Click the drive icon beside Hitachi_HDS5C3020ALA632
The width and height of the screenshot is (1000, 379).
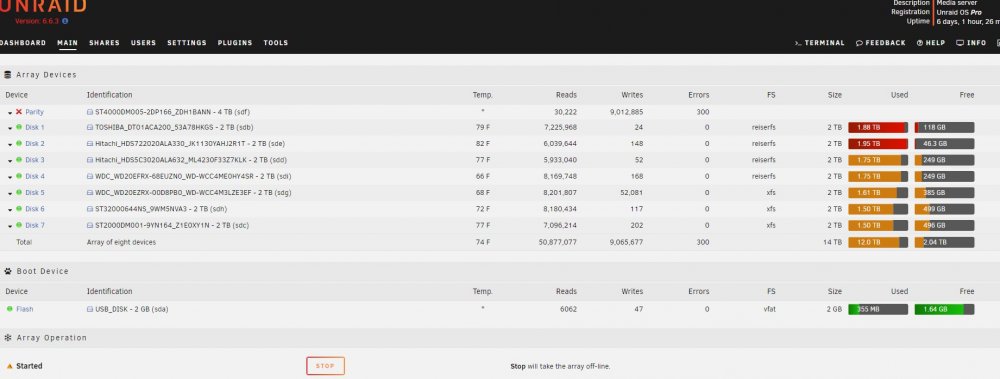coord(90,160)
